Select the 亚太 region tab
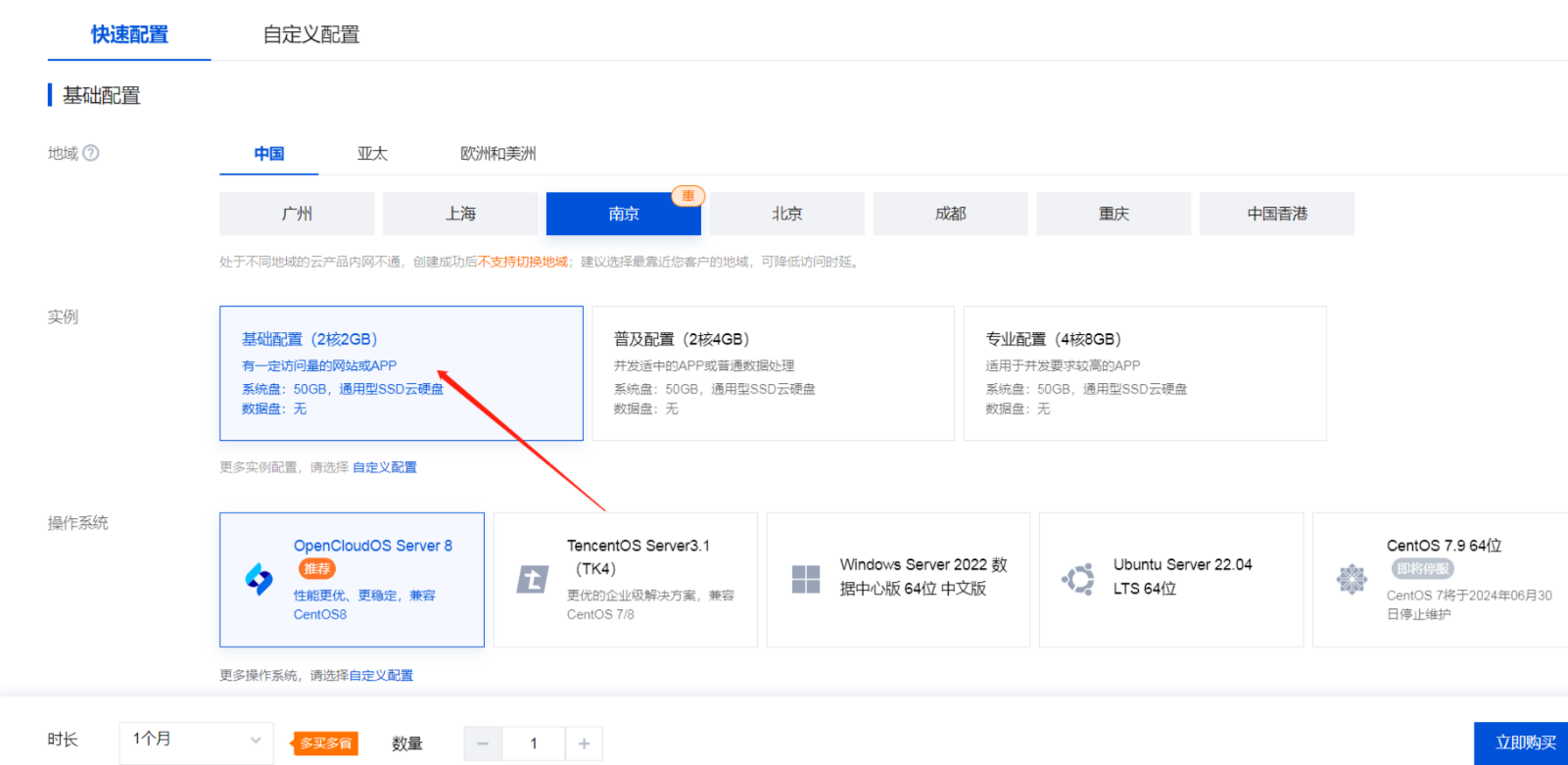Viewport: 1568px width, 765px height. tap(372, 154)
